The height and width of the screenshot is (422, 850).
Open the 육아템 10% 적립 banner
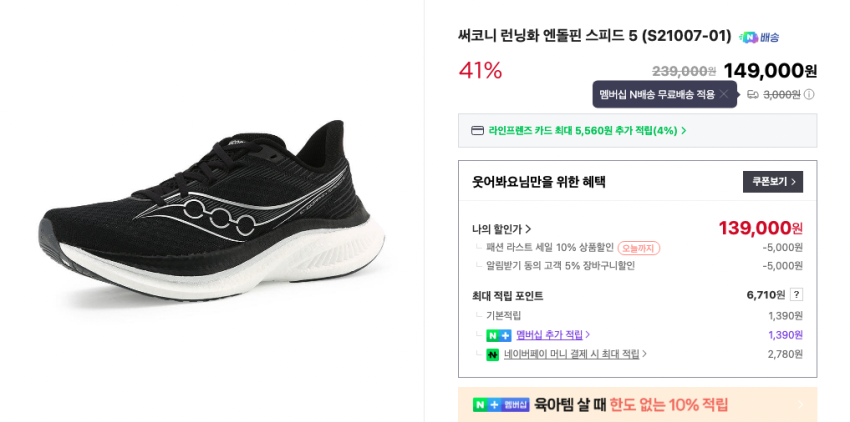coord(630,405)
